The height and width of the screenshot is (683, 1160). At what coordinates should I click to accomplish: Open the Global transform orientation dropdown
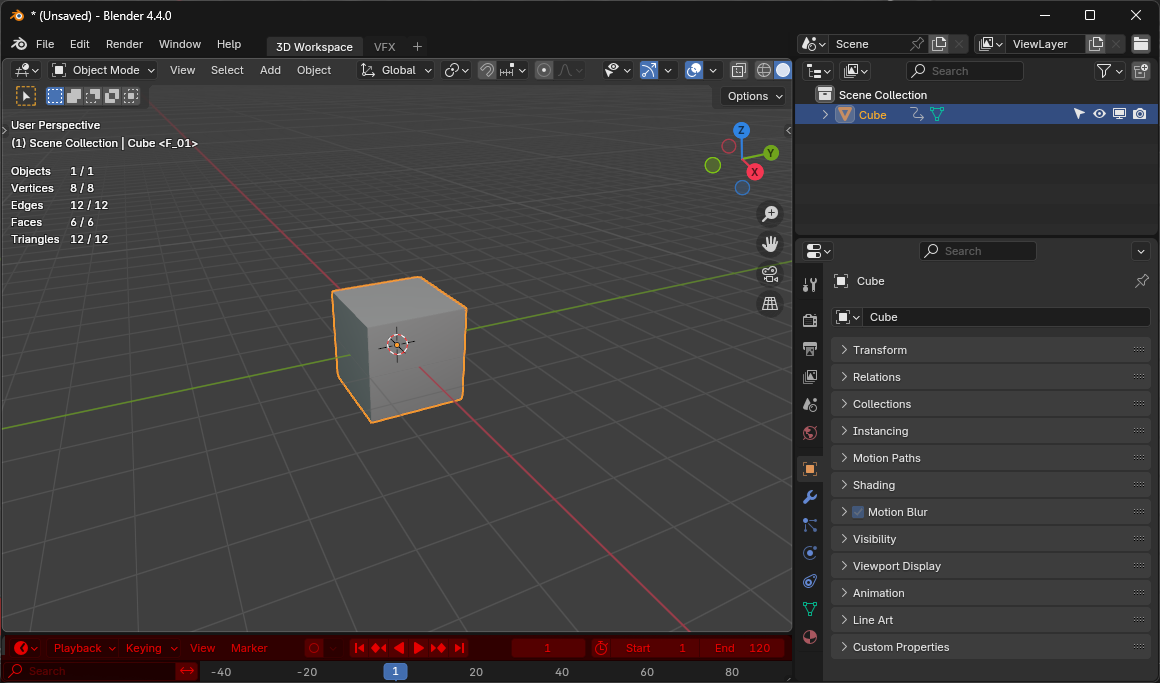tap(396, 70)
